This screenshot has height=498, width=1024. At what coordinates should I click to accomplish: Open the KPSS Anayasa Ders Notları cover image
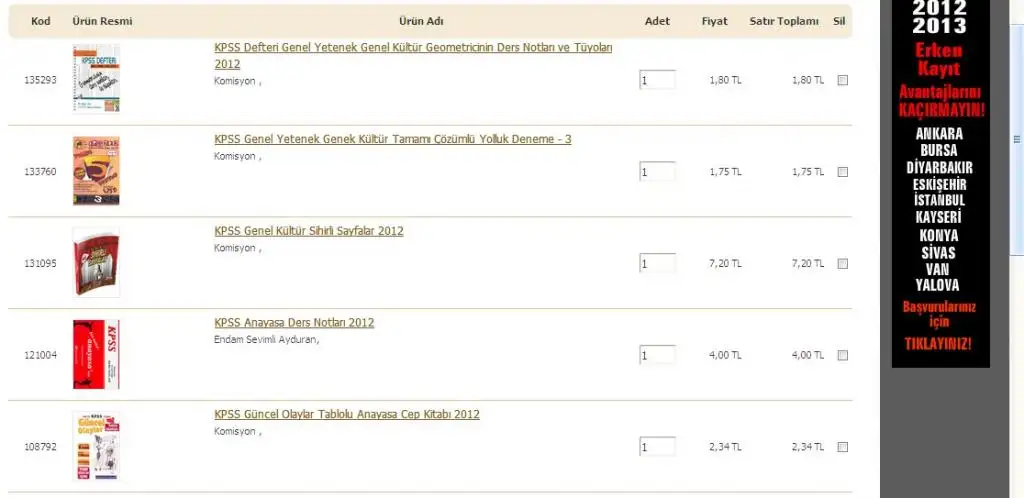coord(96,355)
